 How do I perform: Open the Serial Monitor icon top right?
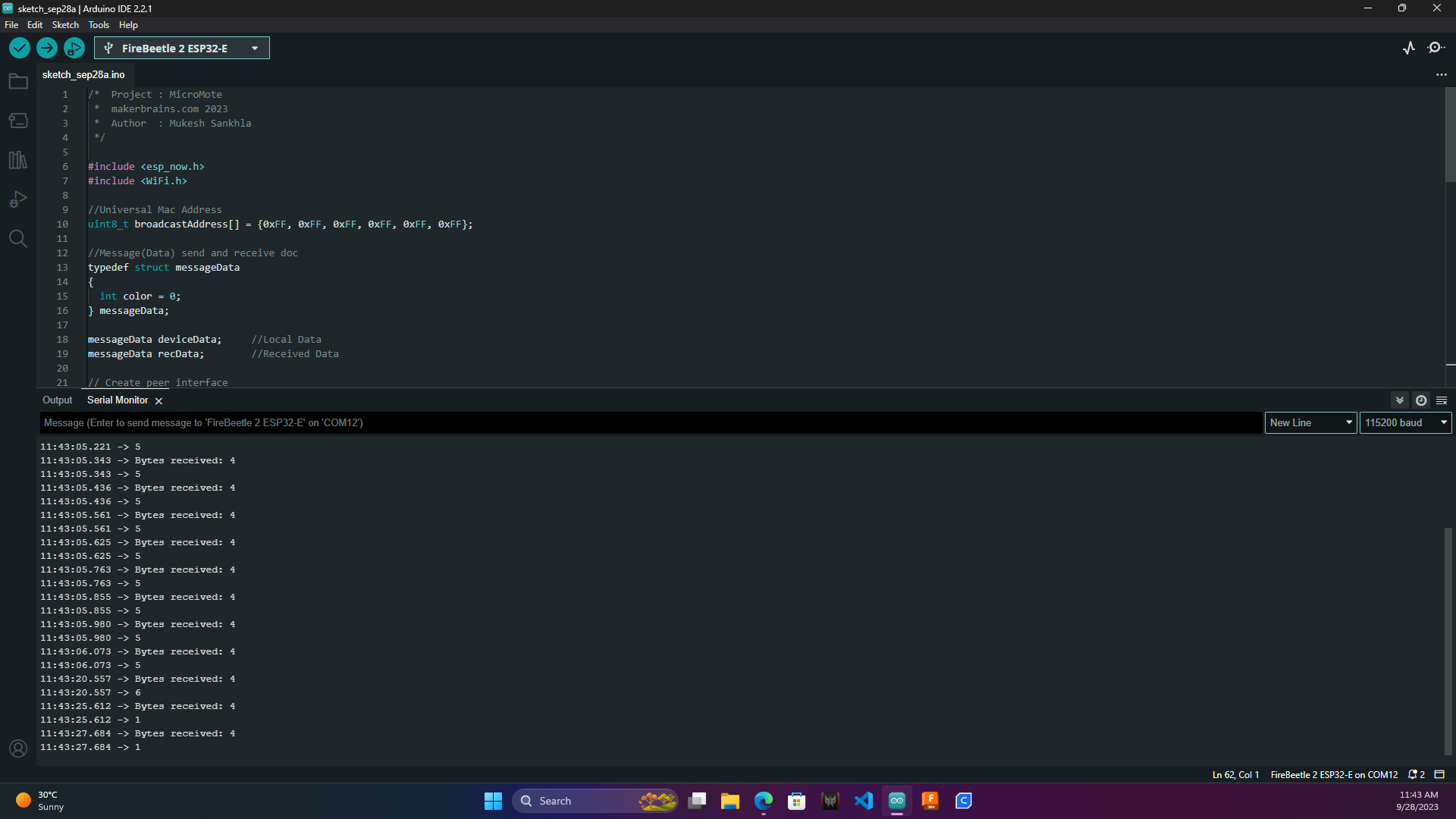click(1437, 48)
